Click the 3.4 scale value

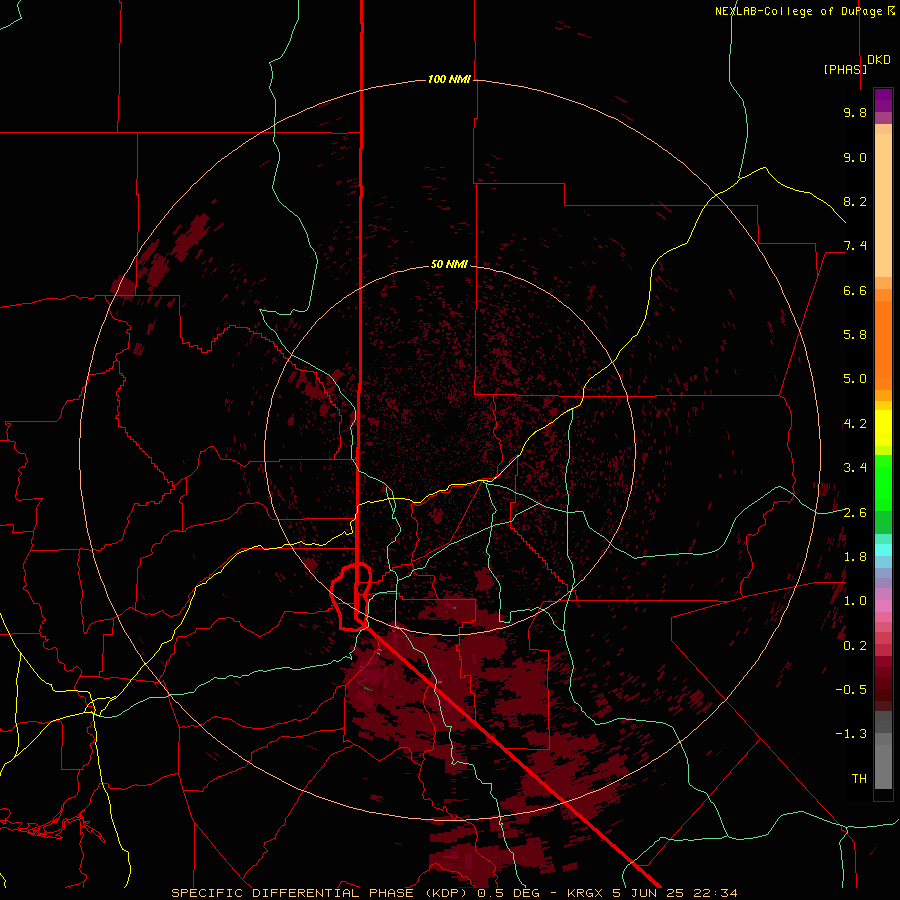click(x=855, y=468)
